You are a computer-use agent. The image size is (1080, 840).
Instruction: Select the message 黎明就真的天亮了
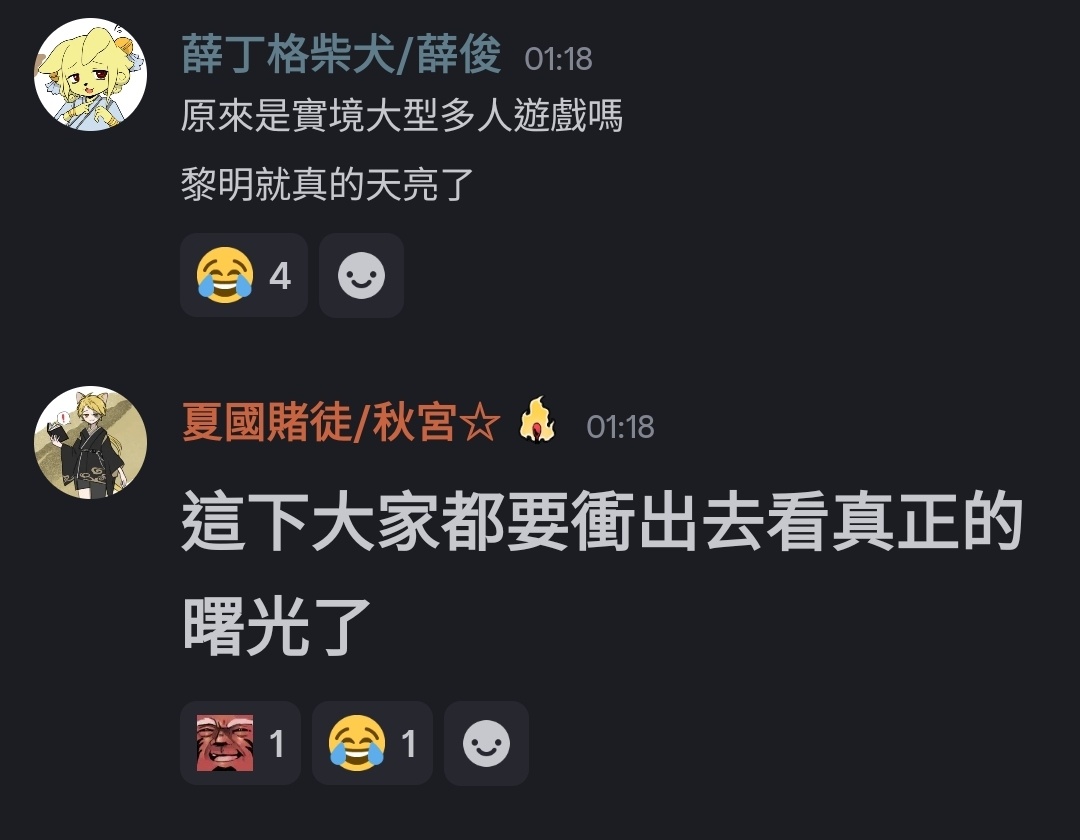[x=327, y=185]
